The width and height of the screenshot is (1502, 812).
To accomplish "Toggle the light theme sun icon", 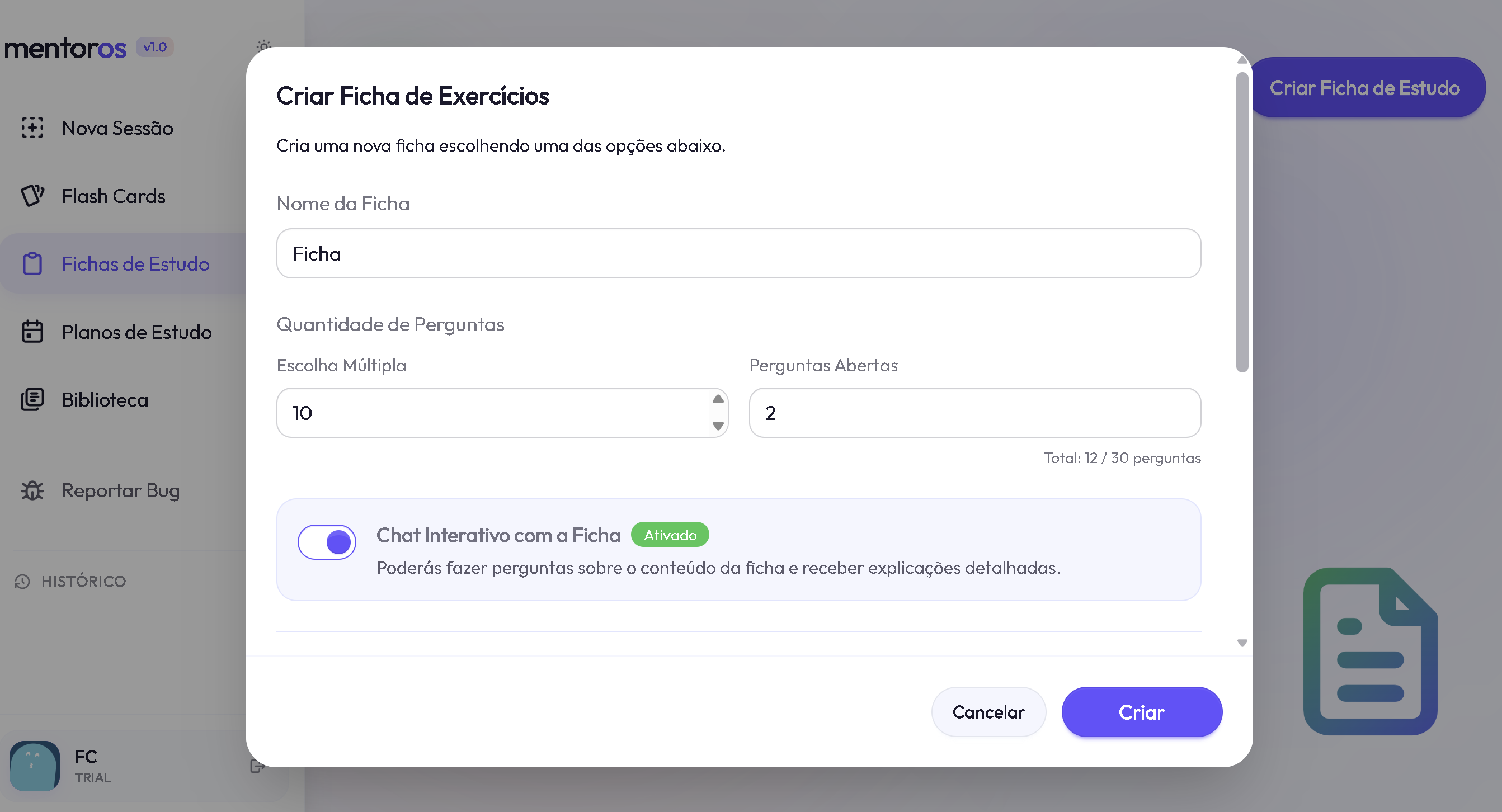I will (264, 46).
